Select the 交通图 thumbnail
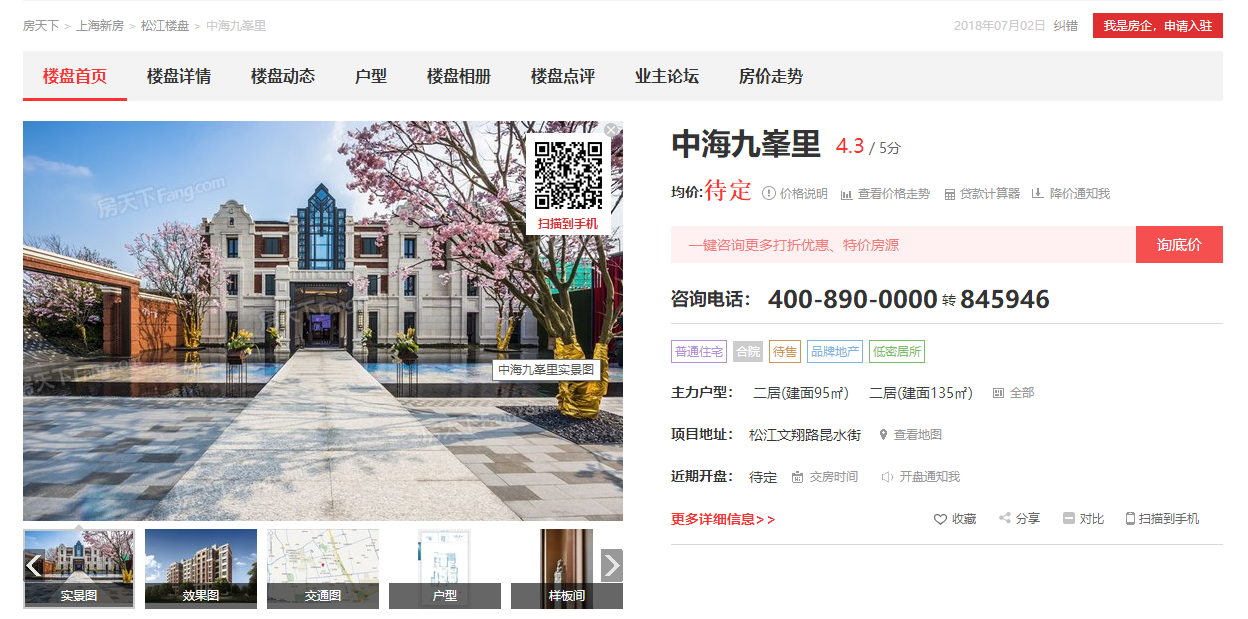This screenshot has height=619, width=1248. (323, 569)
